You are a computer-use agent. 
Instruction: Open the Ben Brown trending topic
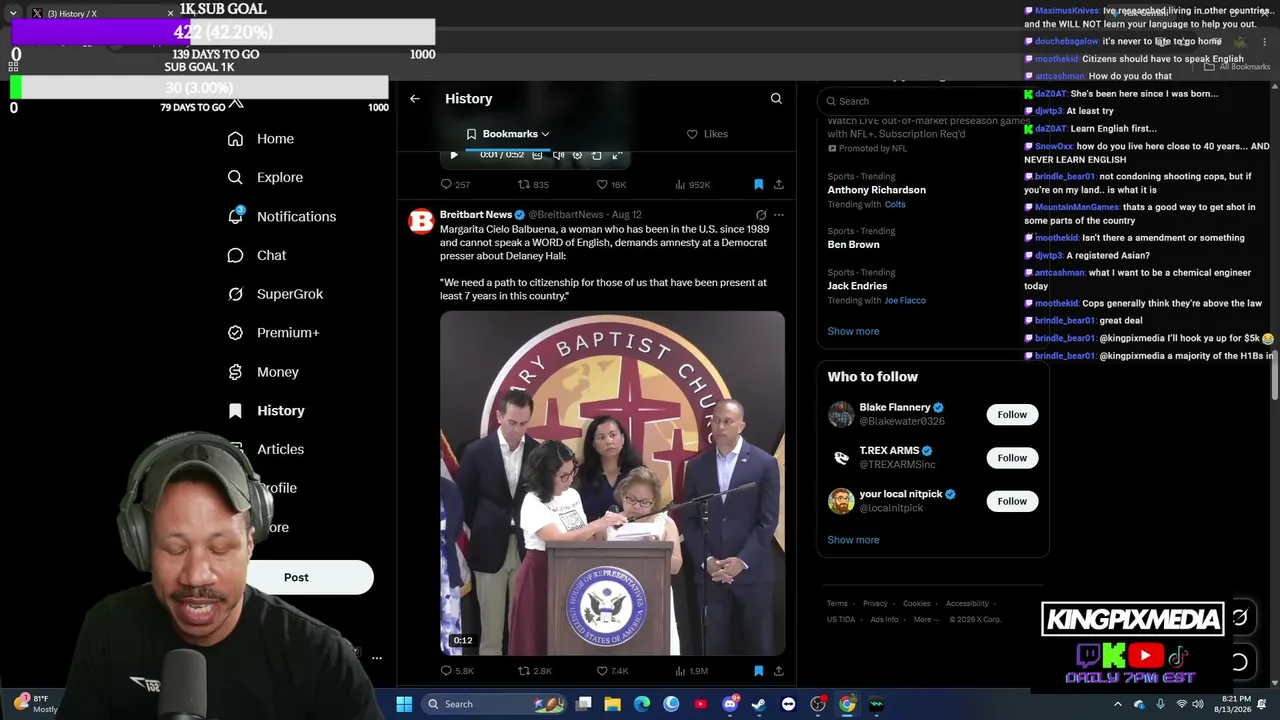(x=853, y=244)
